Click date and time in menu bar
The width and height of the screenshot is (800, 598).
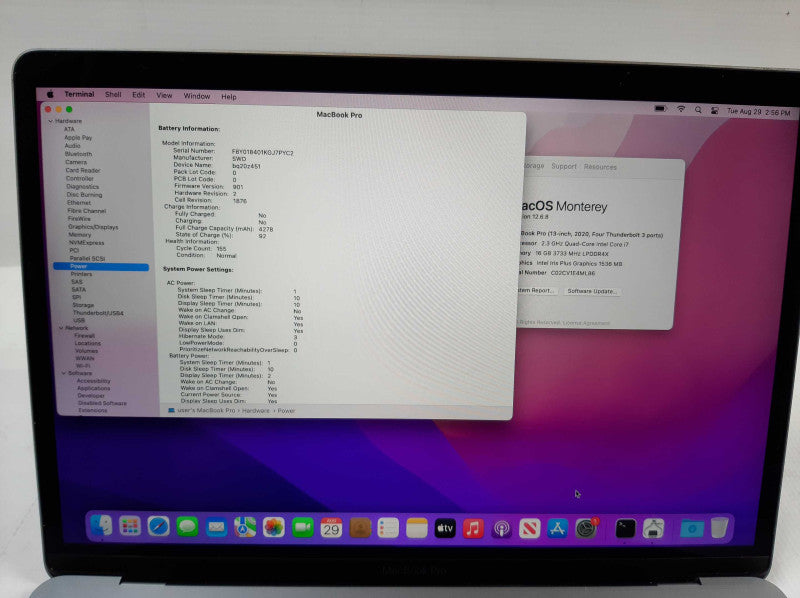(x=759, y=112)
